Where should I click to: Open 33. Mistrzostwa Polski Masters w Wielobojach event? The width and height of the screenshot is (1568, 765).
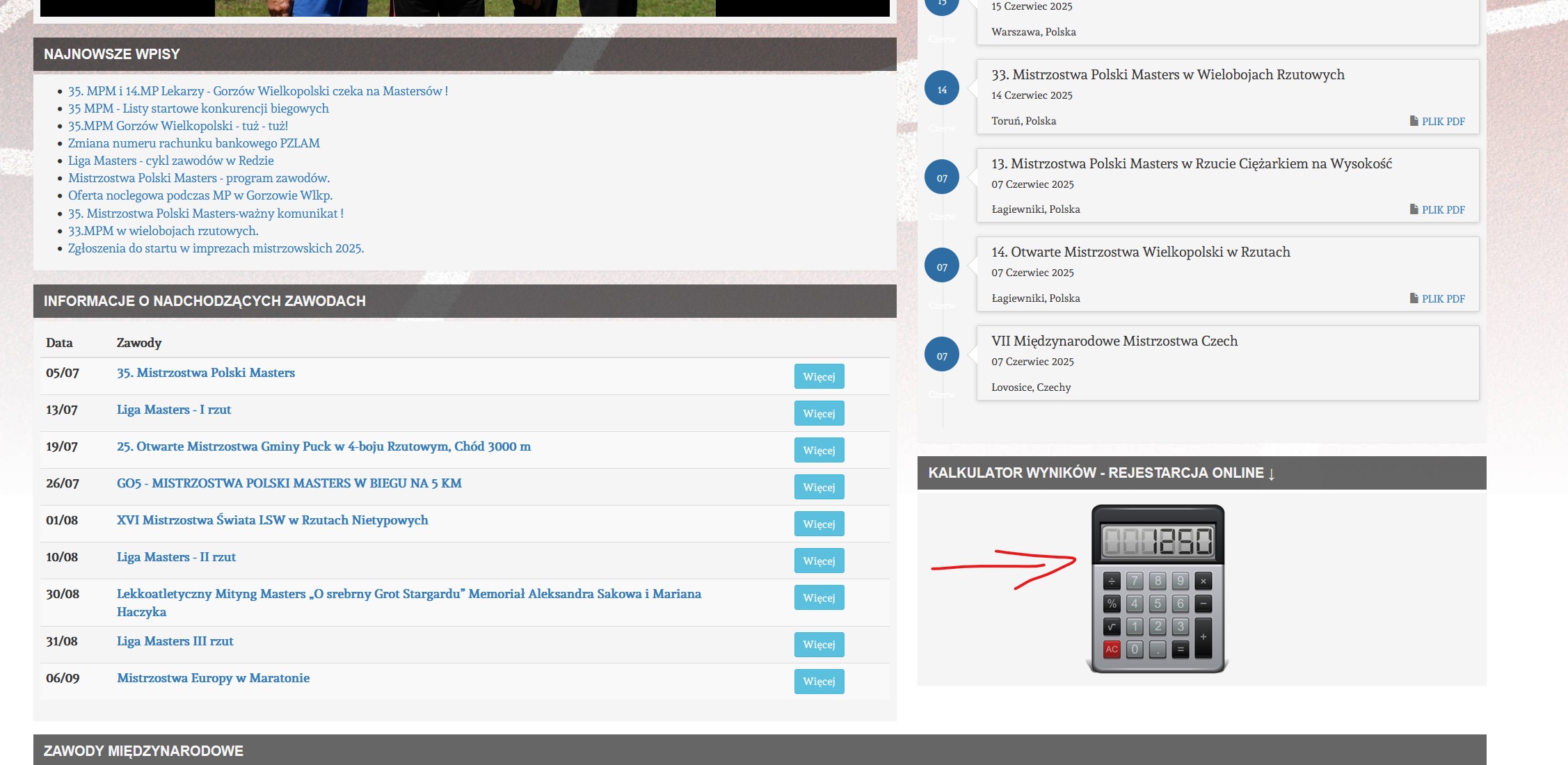coord(1167,74)
